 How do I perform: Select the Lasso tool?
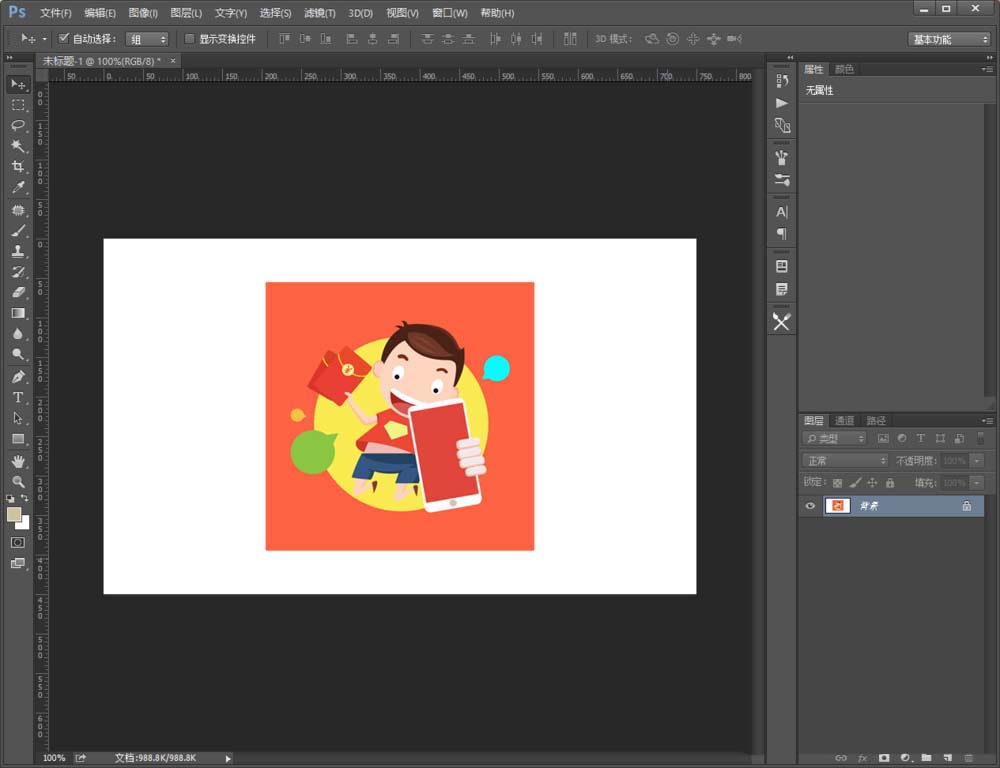18,126
